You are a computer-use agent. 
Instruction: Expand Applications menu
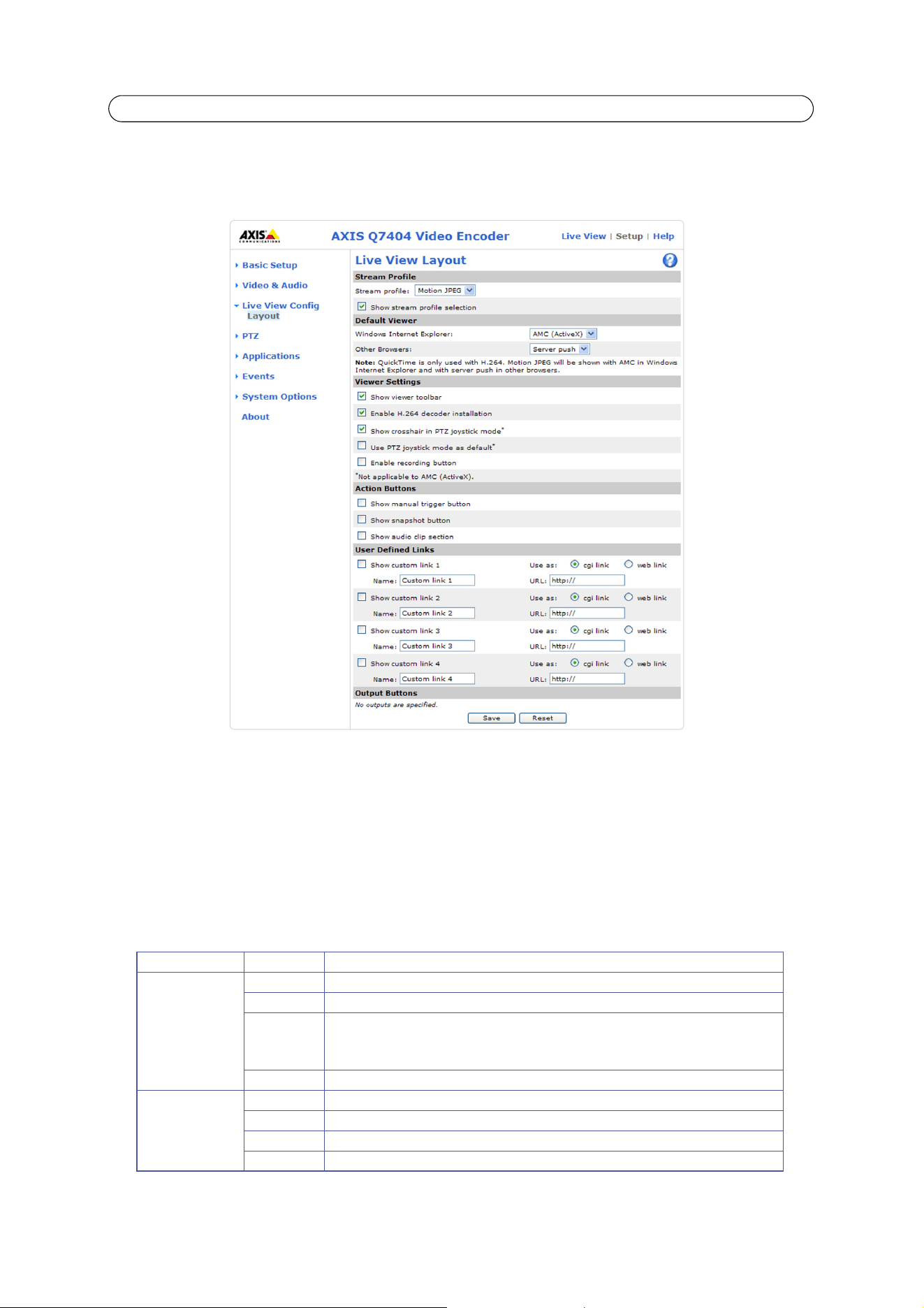271,356
